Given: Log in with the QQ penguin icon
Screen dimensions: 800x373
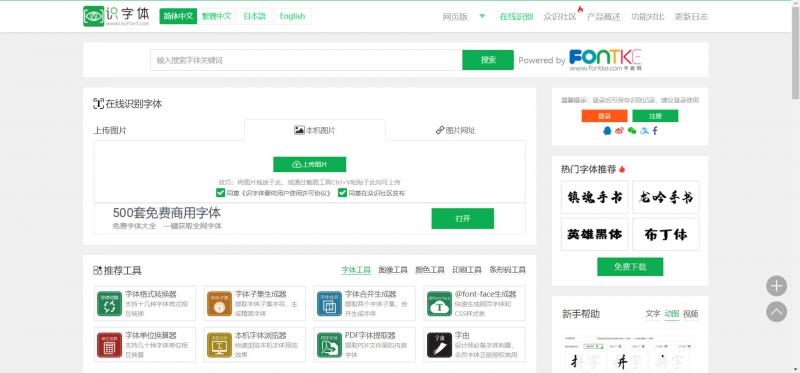Looking at the screenshot, I should [x=607, y=131].
